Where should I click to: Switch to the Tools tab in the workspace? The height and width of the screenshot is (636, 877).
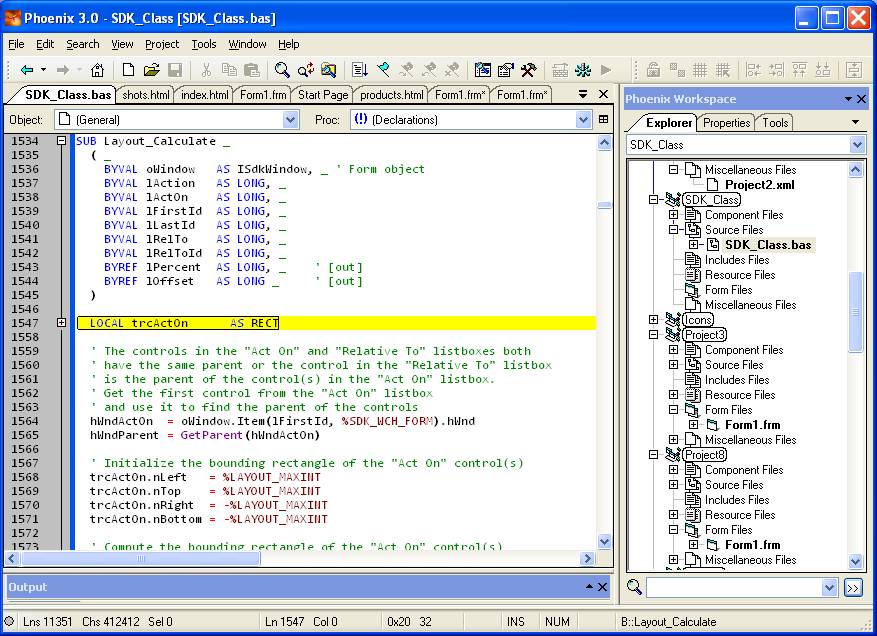tap(775, 123)
